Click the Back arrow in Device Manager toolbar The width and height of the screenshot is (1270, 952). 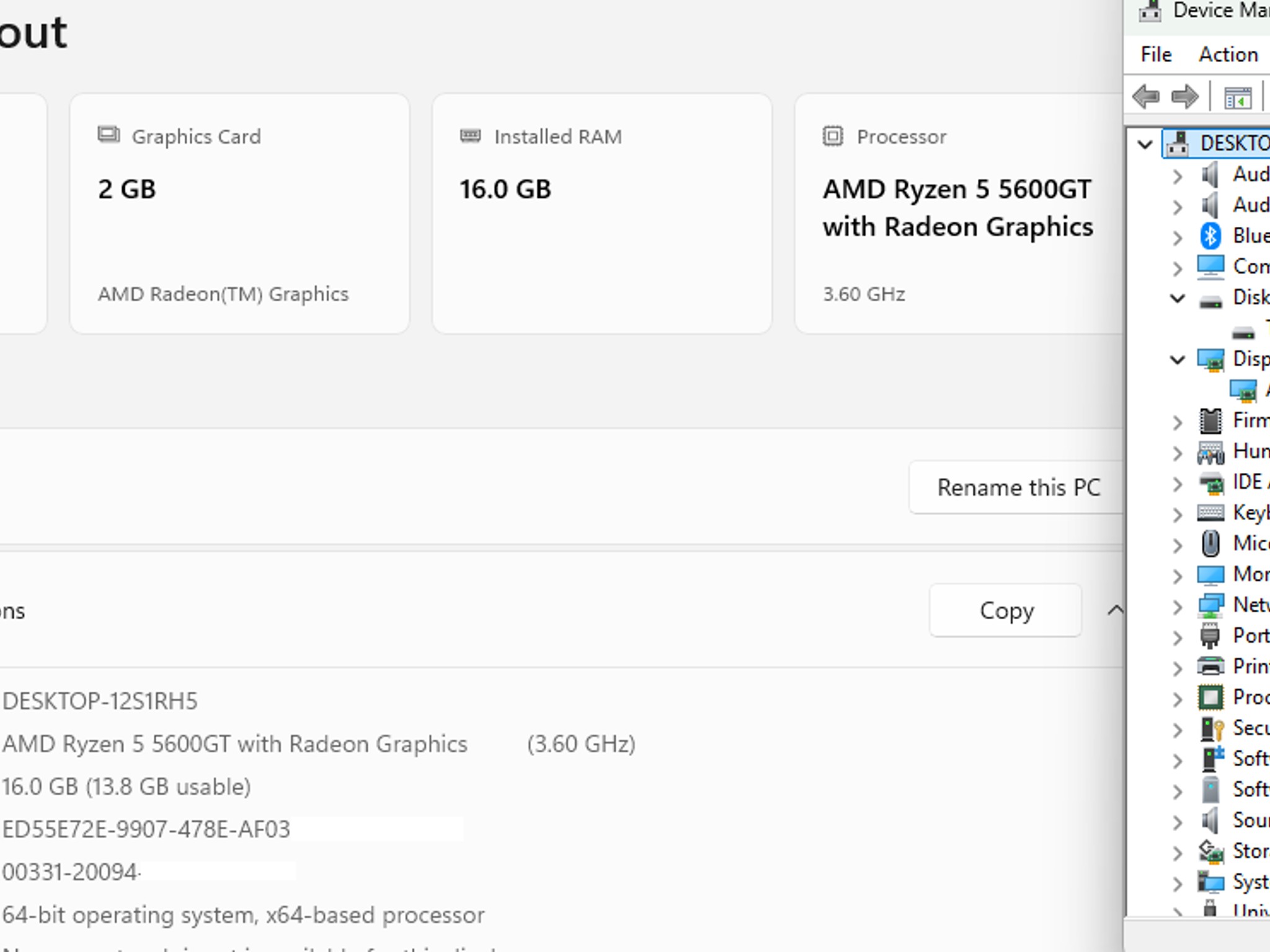pyautogui.click(x=1145, y=97)
